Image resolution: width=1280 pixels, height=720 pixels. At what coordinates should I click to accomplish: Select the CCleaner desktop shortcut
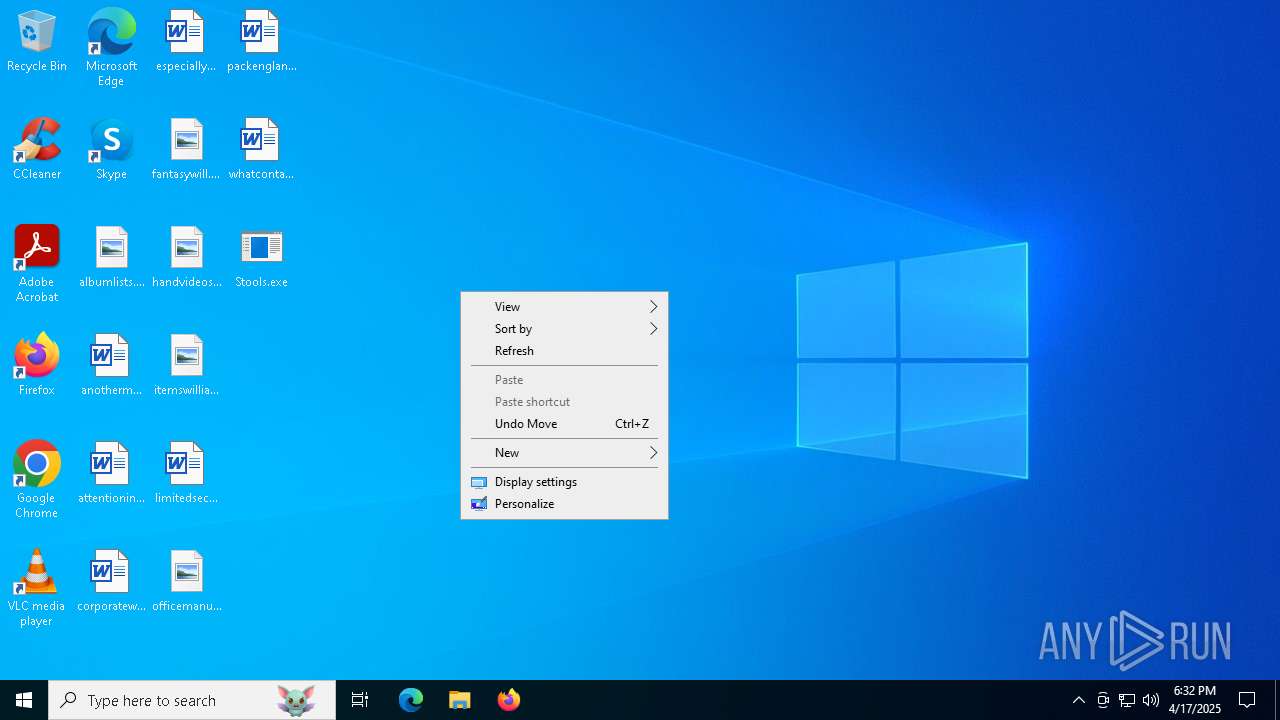[x=37, y=150]
